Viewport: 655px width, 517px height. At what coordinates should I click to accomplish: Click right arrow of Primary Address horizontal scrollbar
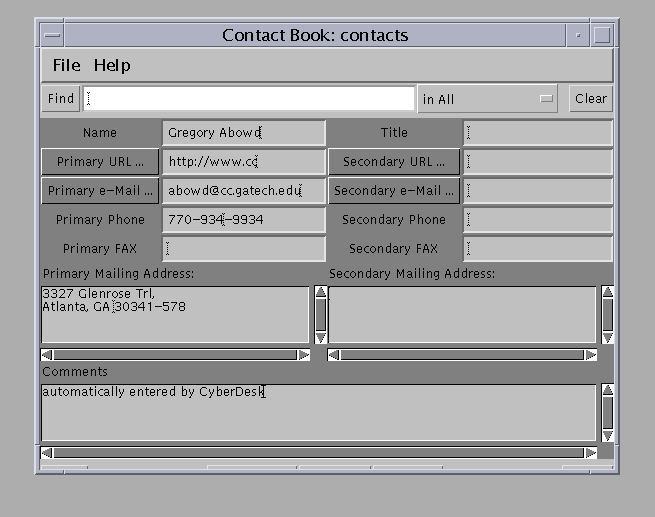tap(304, 355)
